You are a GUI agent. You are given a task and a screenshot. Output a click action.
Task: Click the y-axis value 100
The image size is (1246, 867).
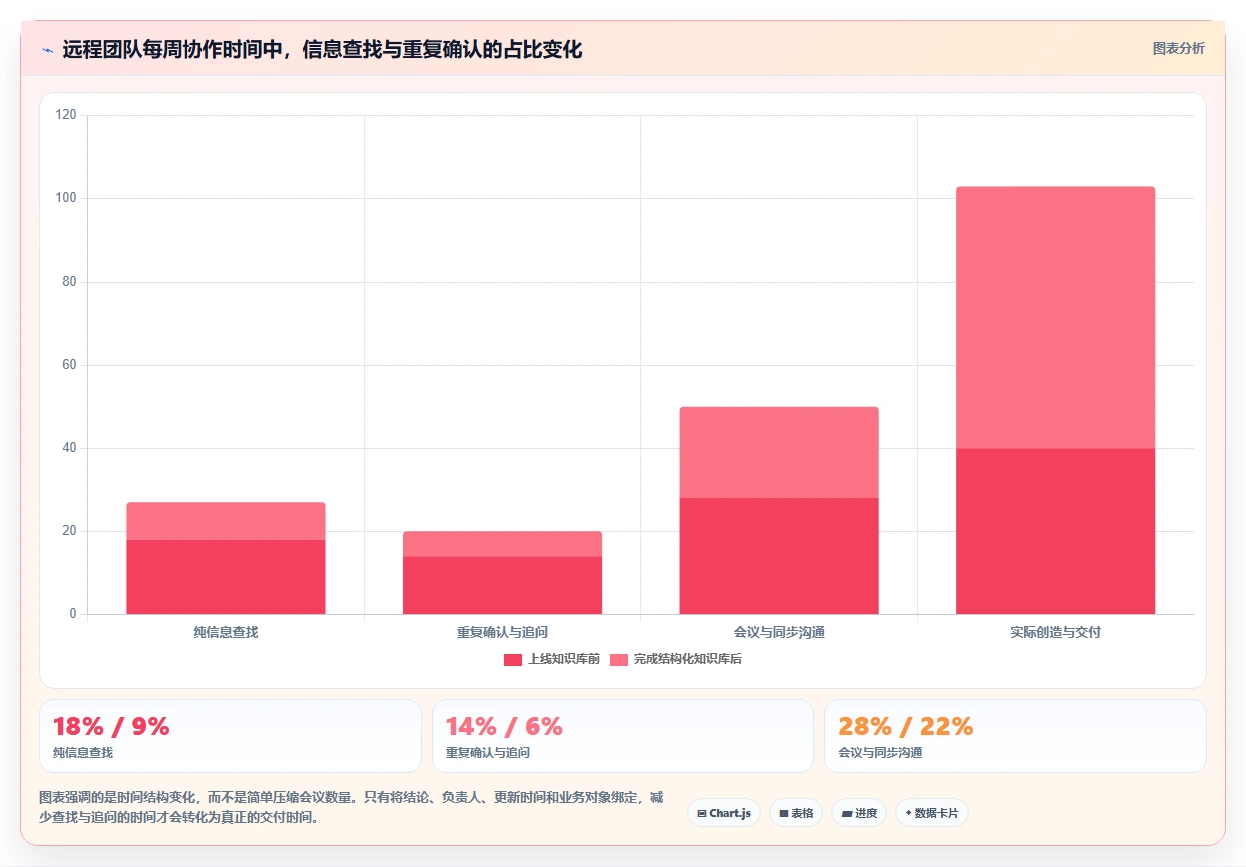(x=66, y=198)
